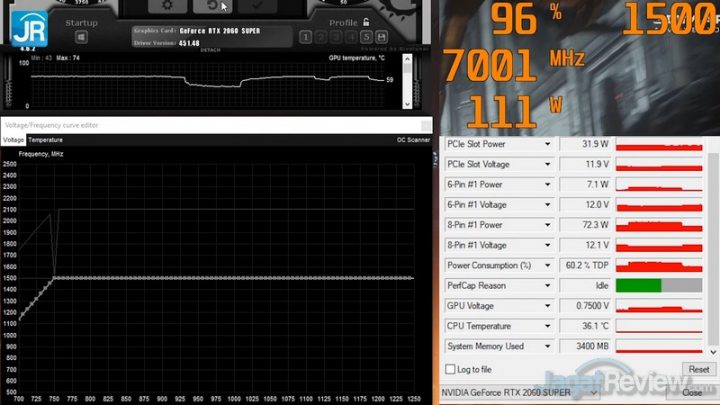The image size is (720, 405).
Task: Click the Reset button in GPU-Z
Action: pos(698,369)
